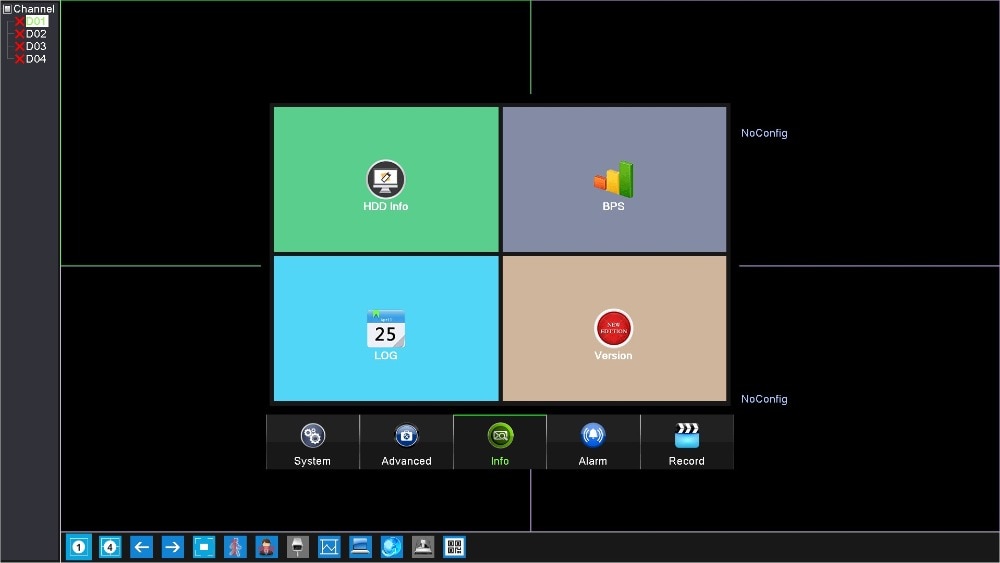This screenshot has width=1000, height=563.
Task: Open the camera device icon in toolbar
Action: (298, 547)
